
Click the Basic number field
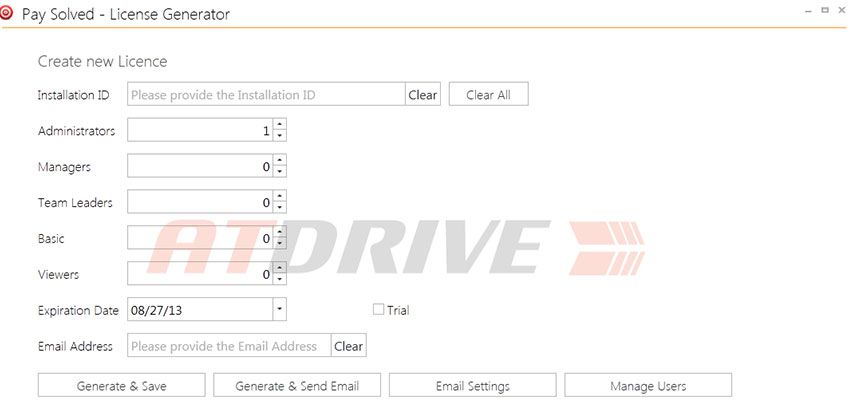(201, 237)
